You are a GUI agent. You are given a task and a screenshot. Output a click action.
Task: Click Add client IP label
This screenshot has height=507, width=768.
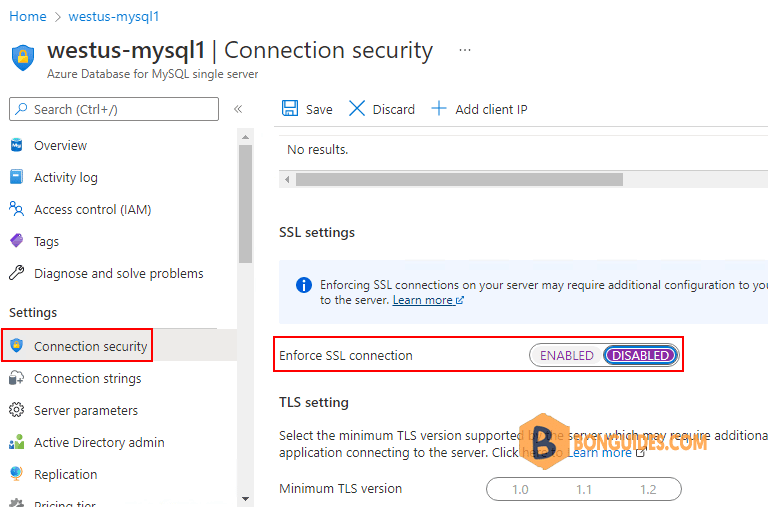pos(491,109)
